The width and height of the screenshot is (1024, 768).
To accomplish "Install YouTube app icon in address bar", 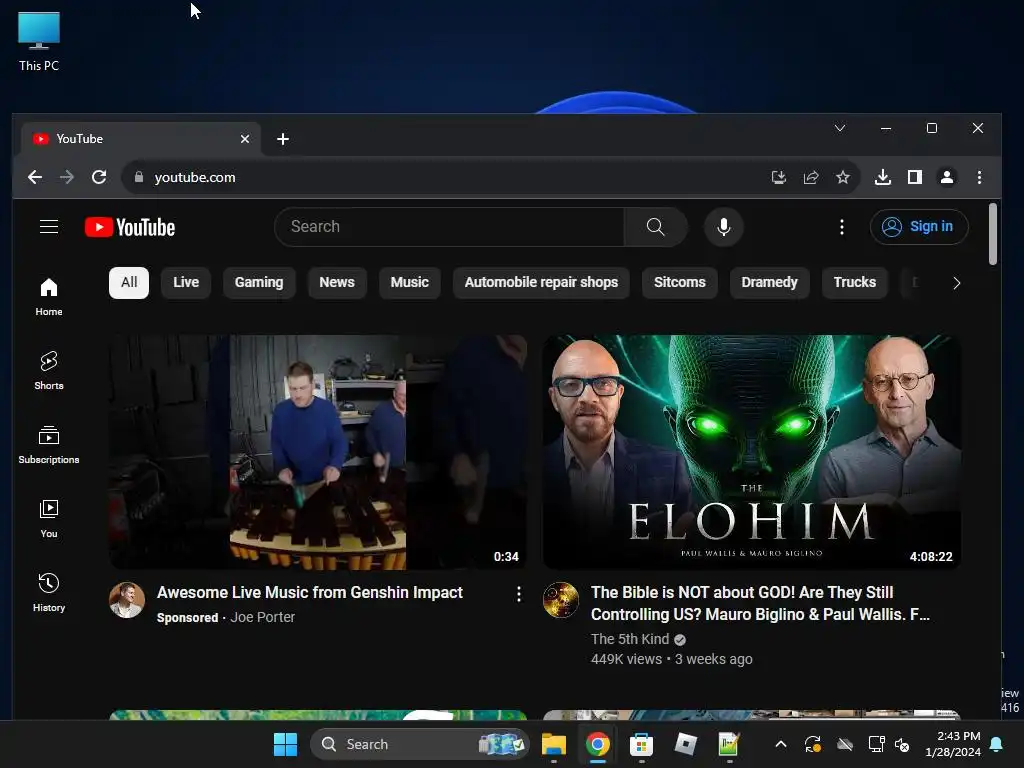I will click(778, 177).
